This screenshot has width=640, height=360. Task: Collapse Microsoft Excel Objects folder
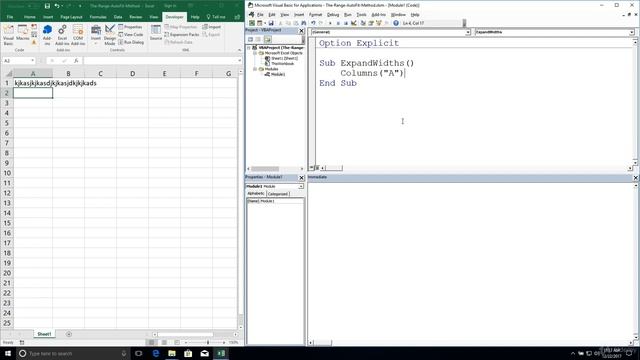pos(255,53)
